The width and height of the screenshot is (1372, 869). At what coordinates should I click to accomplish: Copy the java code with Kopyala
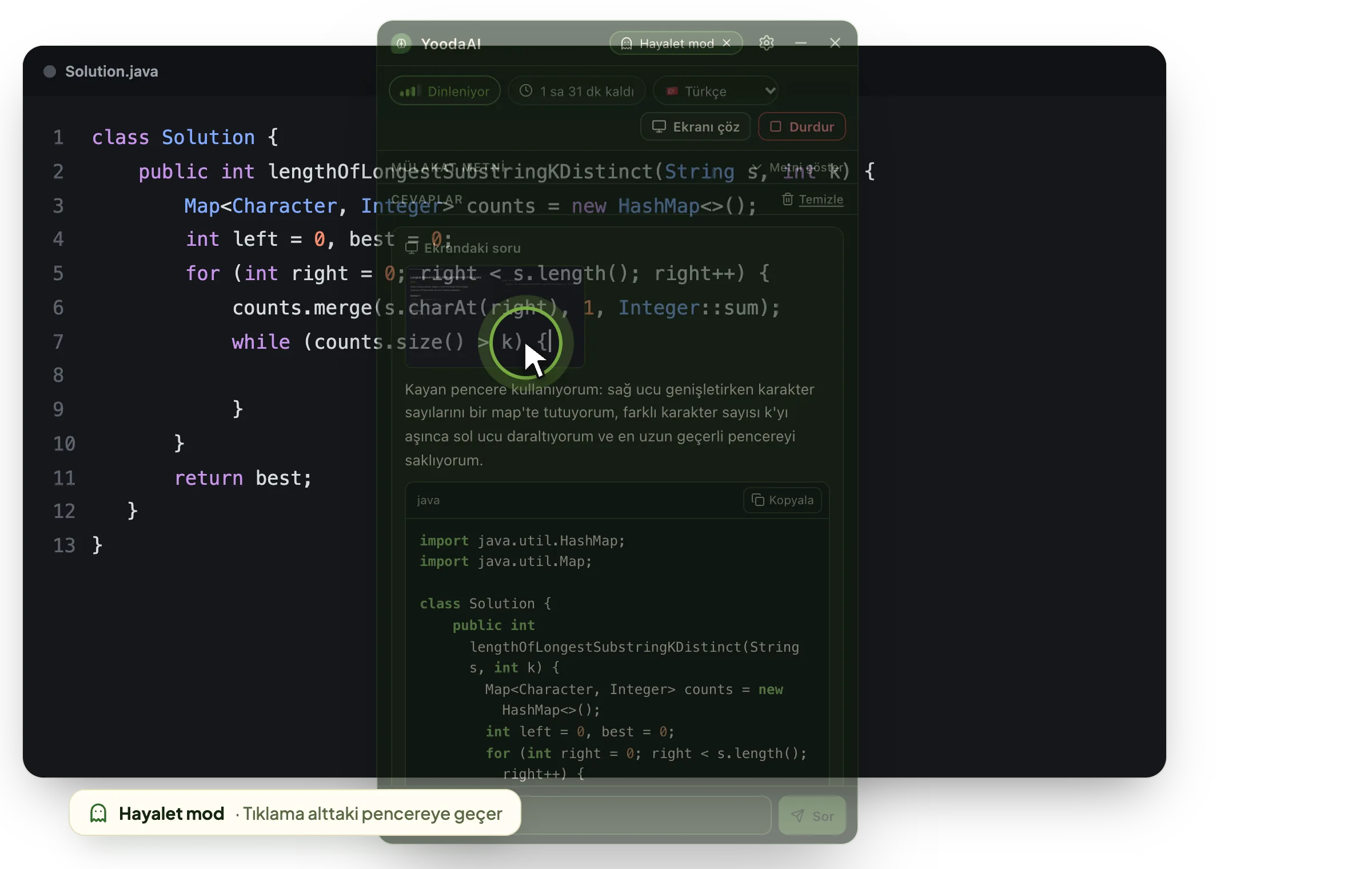pyautogui.click(x=782, y=500)
